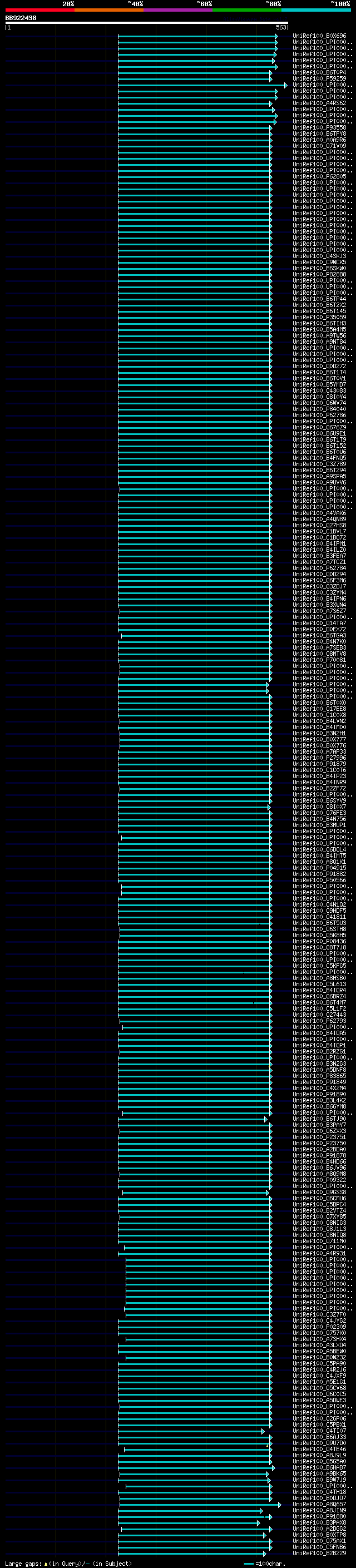This screenshot has width=356, height=1568.
Task: Select the UniRef100_B4LVN2 label
Action: tap(319, 721)
